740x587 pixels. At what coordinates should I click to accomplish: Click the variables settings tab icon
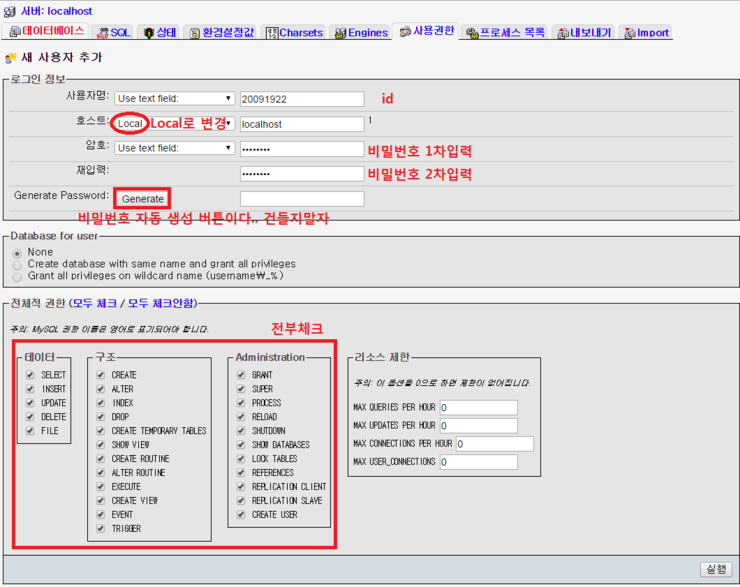pos(195,33)
